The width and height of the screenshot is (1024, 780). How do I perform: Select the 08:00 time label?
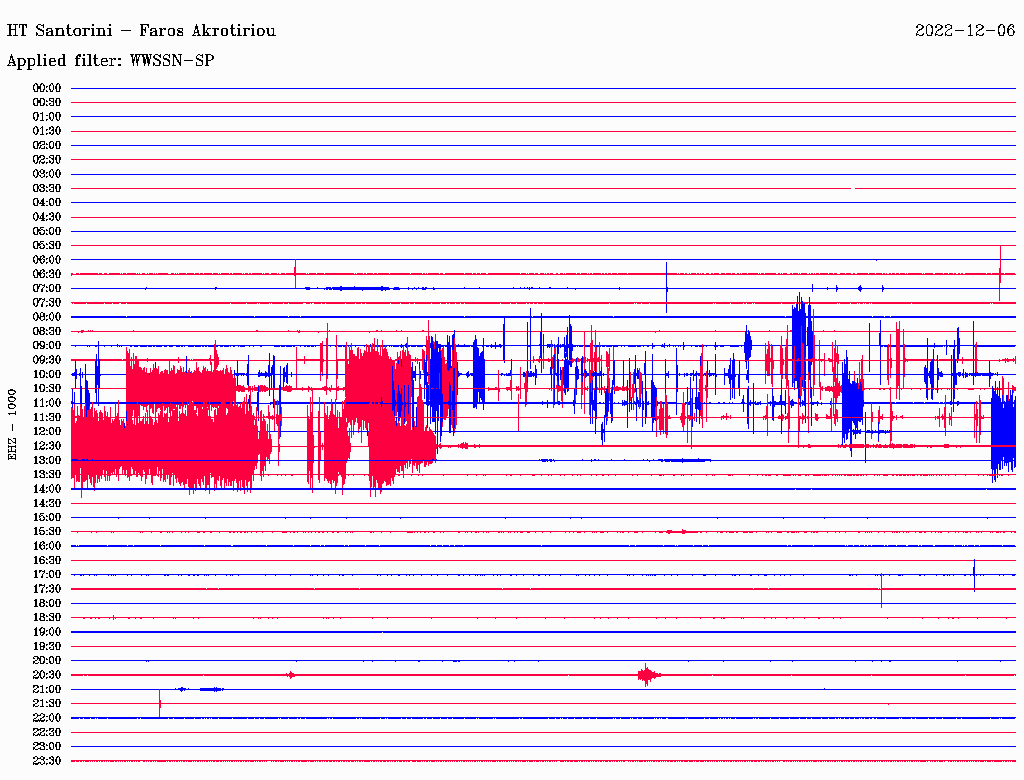click(46, 317)
